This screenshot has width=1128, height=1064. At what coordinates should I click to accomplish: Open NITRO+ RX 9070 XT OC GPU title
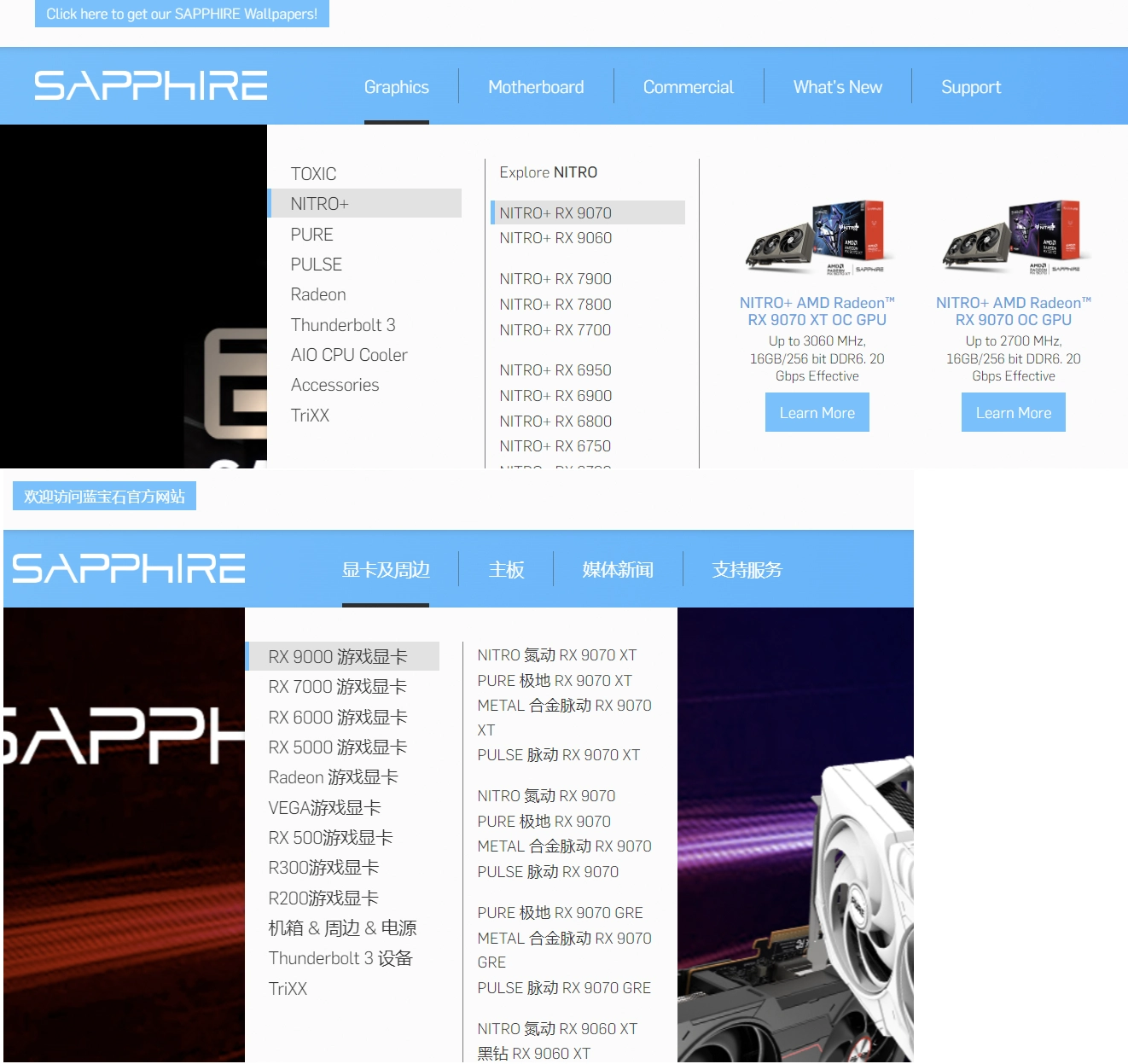click(x=817, y=311)
